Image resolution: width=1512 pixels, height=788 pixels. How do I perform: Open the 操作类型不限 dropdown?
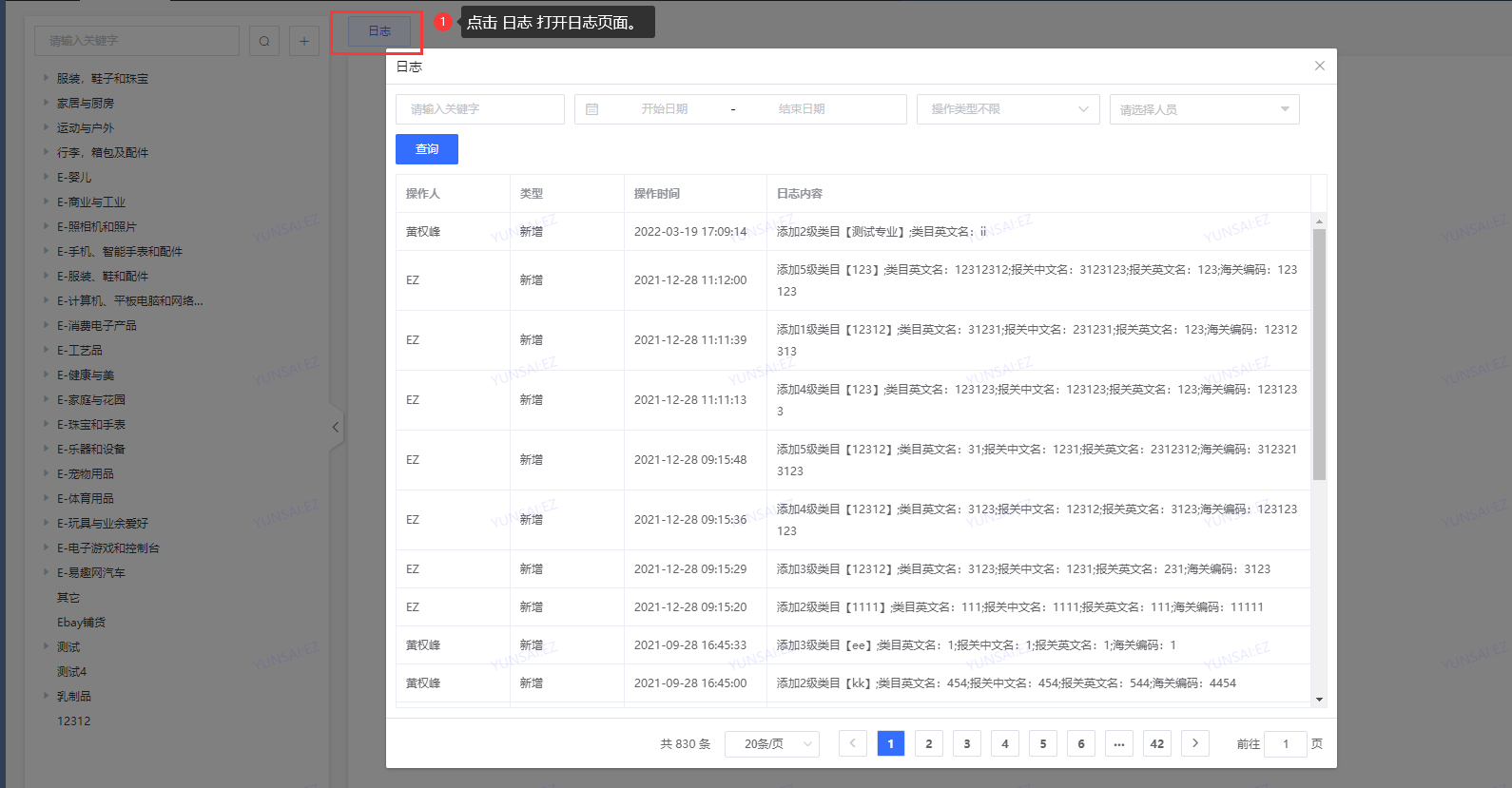click(x=1007, y=109)
